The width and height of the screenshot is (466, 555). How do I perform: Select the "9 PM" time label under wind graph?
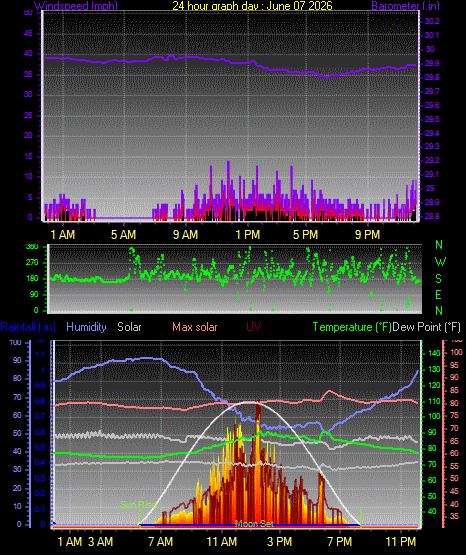[x=368, y=235]
